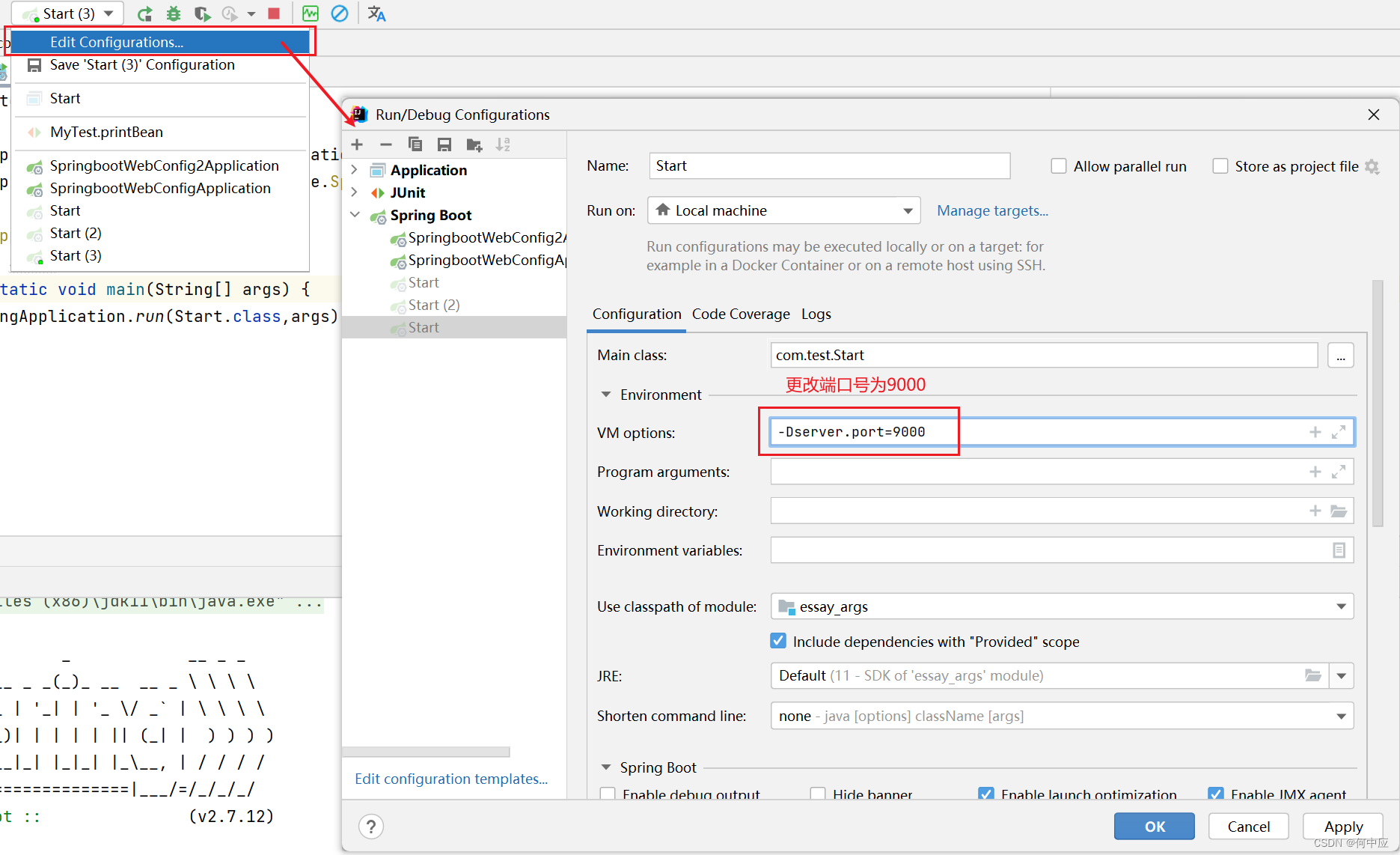This screenshot has height=855, width=1400.
Task: Open dropdown arrow beside the Profiler icon
Action: 251,13
